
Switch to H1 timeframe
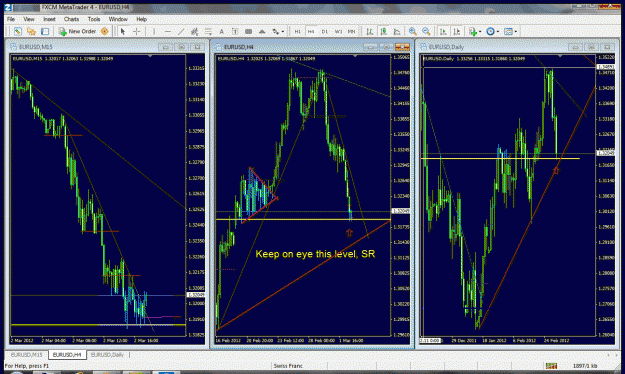click(297, 31)
